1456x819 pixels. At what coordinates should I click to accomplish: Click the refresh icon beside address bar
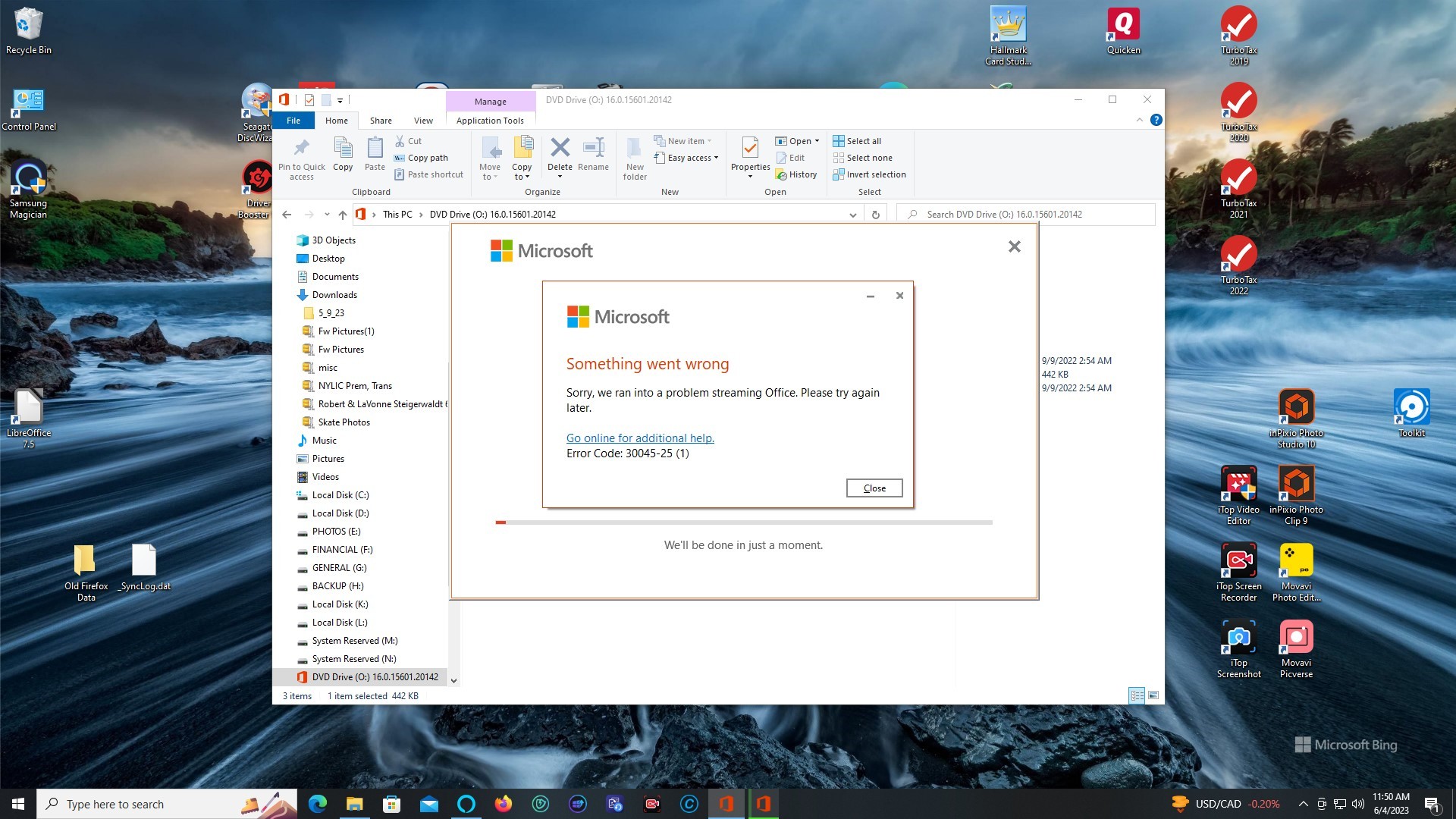pyautogui.click(x=875, y=215)
